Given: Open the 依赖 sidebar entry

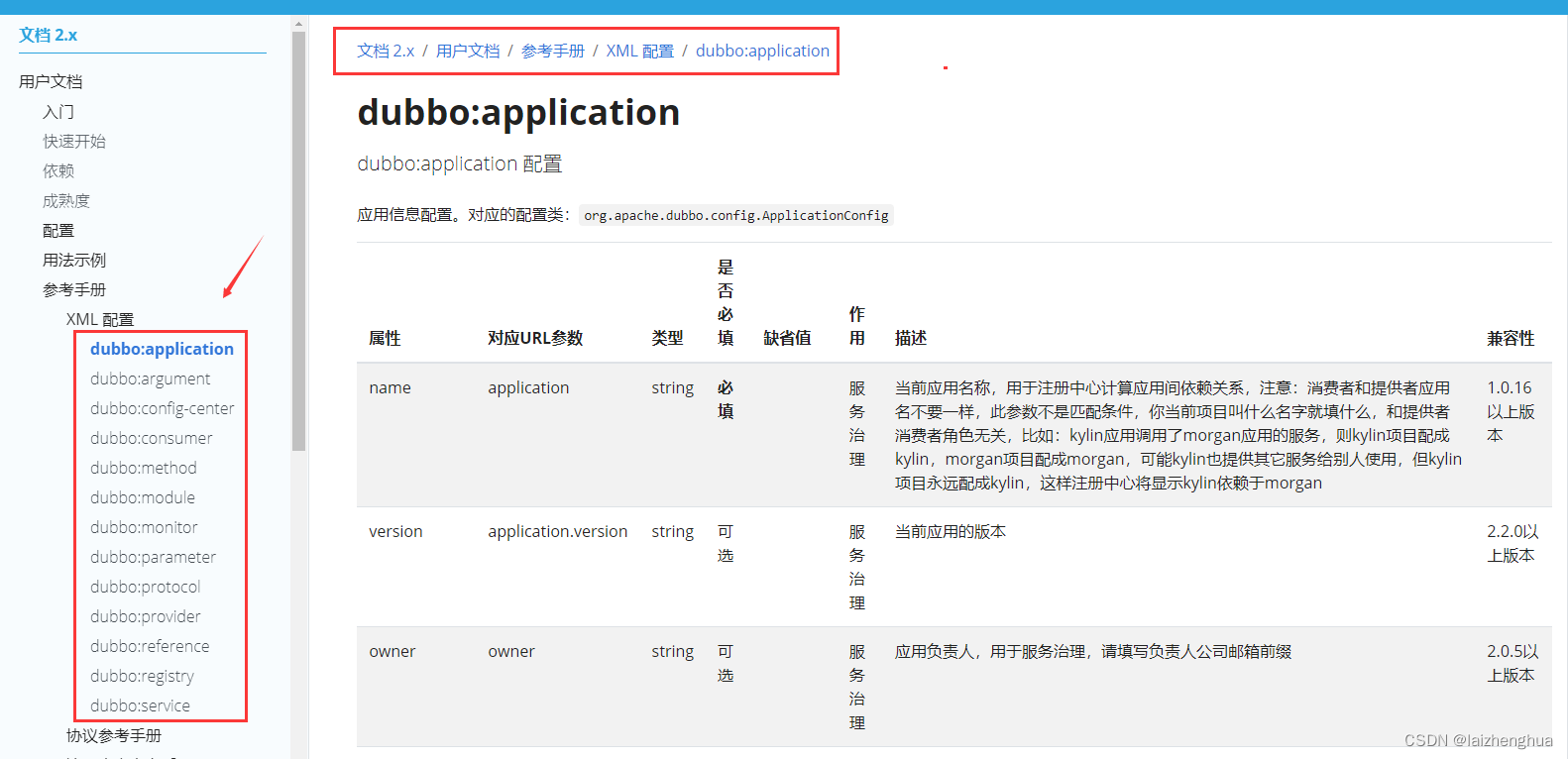Looking at the screenshot, I should point(58,170).
